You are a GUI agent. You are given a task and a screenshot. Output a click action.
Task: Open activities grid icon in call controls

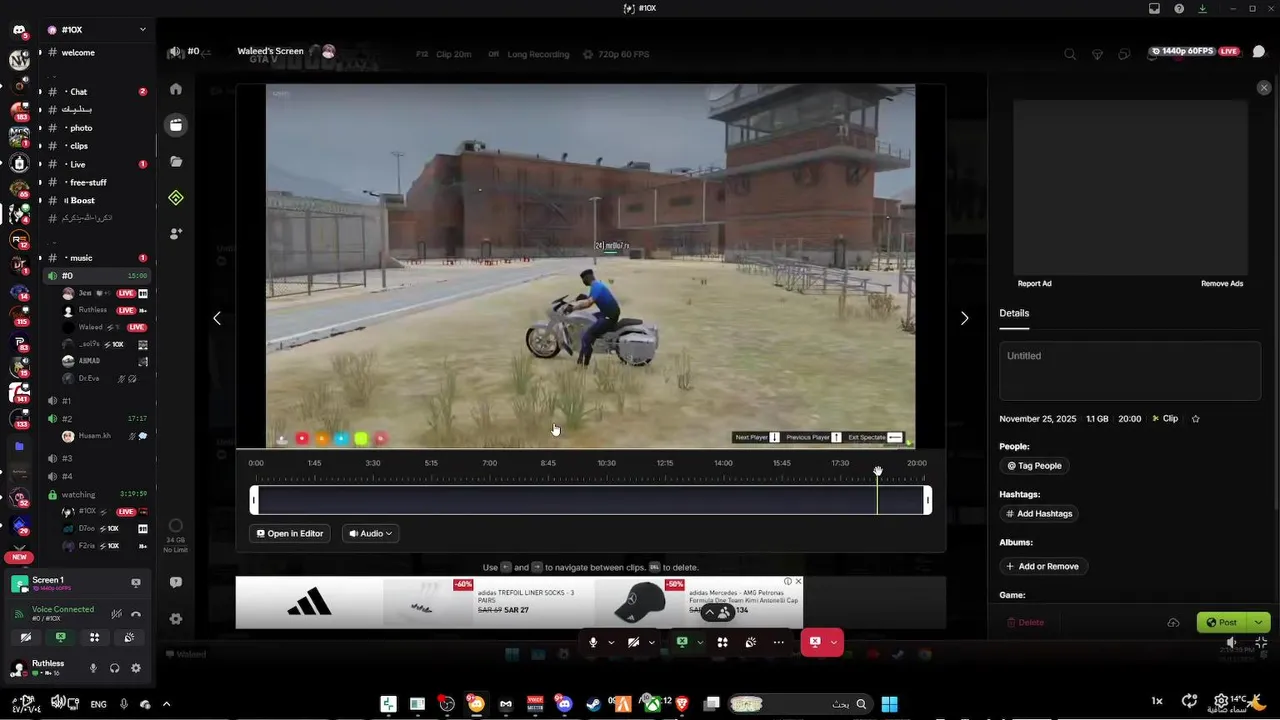point(722,642)
